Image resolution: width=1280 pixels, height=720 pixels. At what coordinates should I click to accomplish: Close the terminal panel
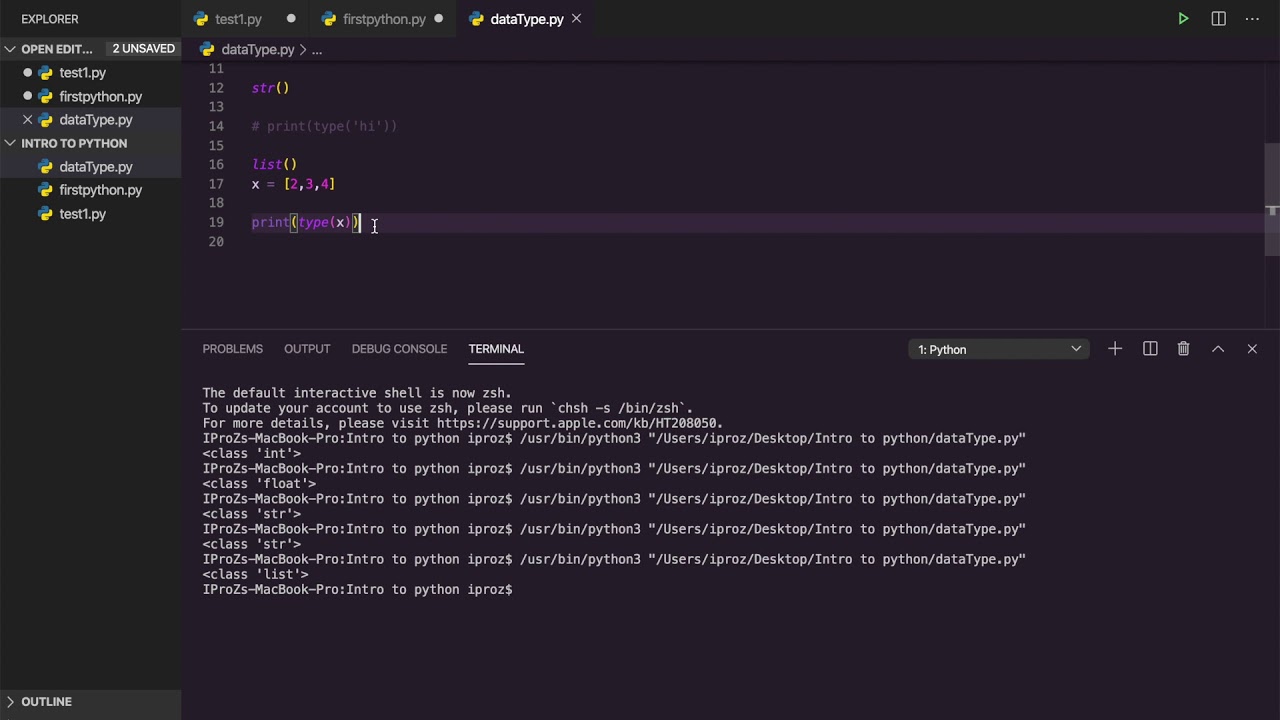click(1252, 349)
